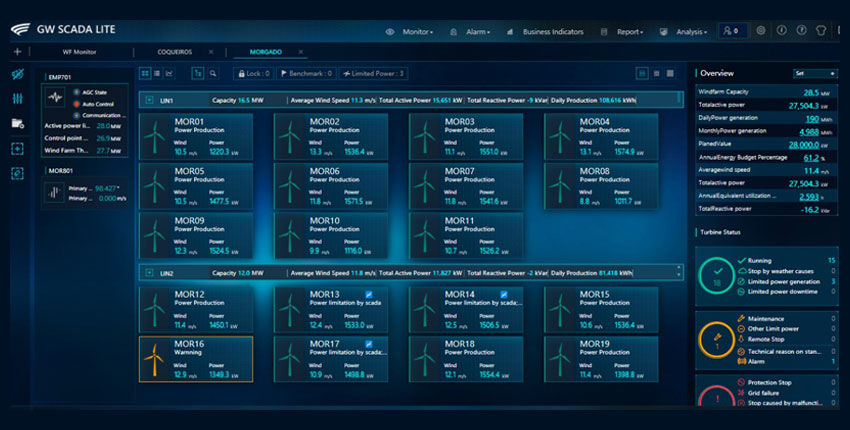850x430 pixels.
Task: Open the Overview Set dropdown
Action: 815,73
